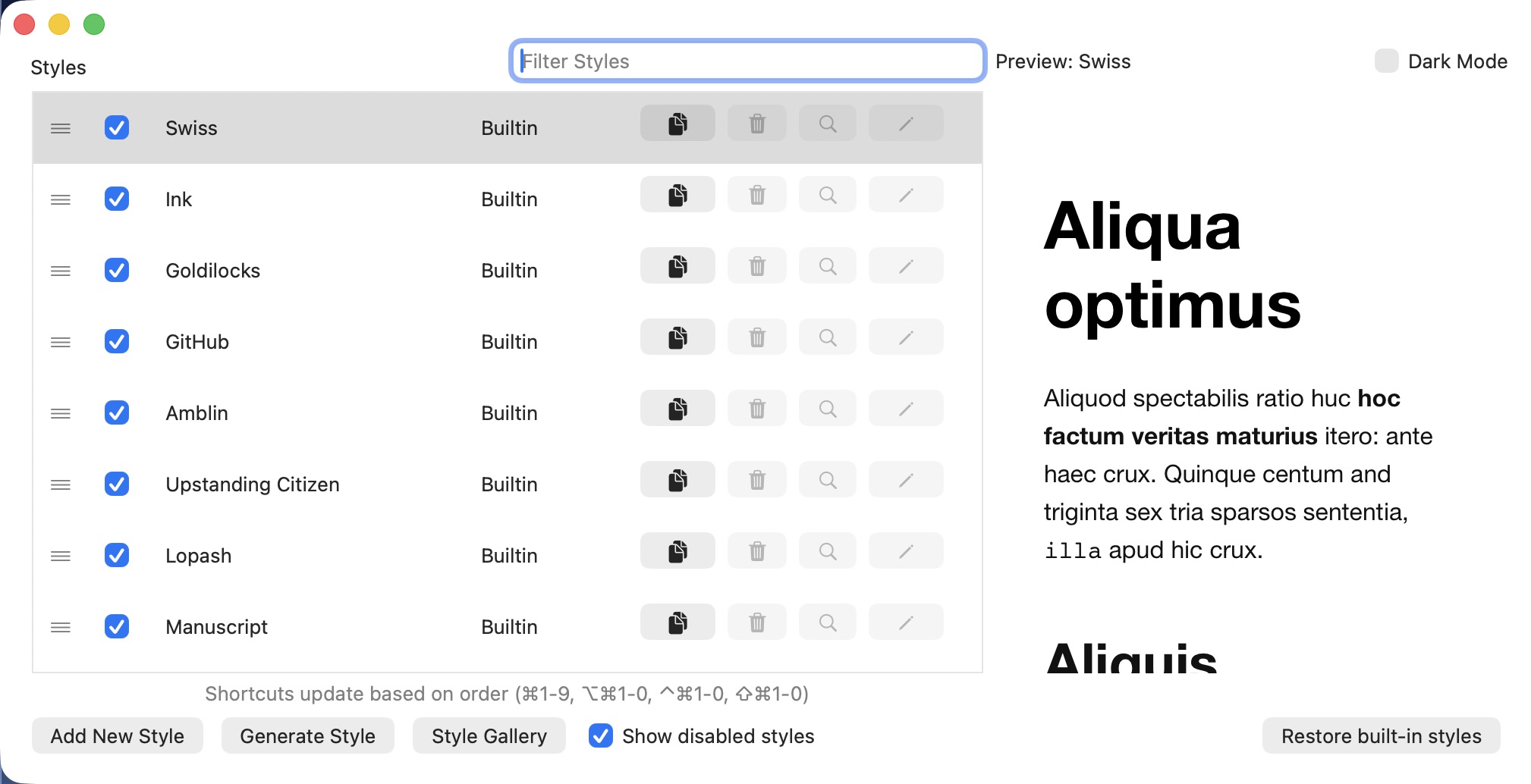Restore built-in styles

coord(1381,735)
